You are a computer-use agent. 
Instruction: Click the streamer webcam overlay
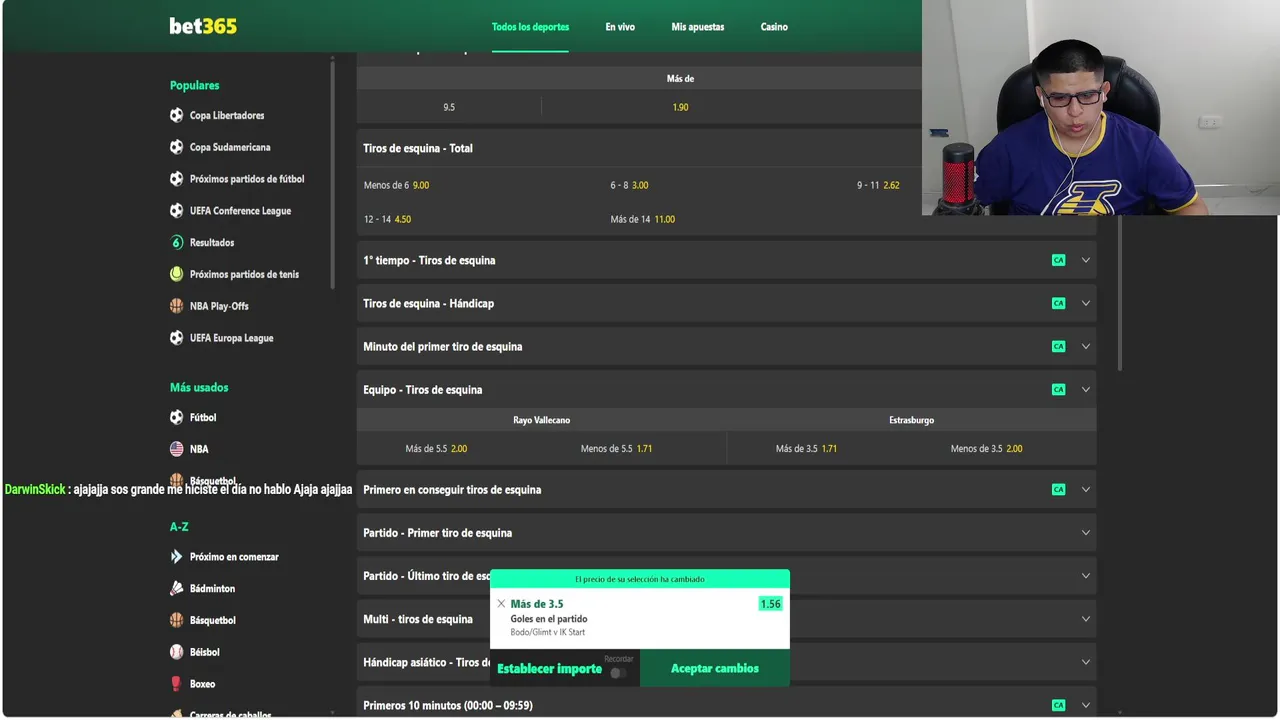[x=1100, y=107]
